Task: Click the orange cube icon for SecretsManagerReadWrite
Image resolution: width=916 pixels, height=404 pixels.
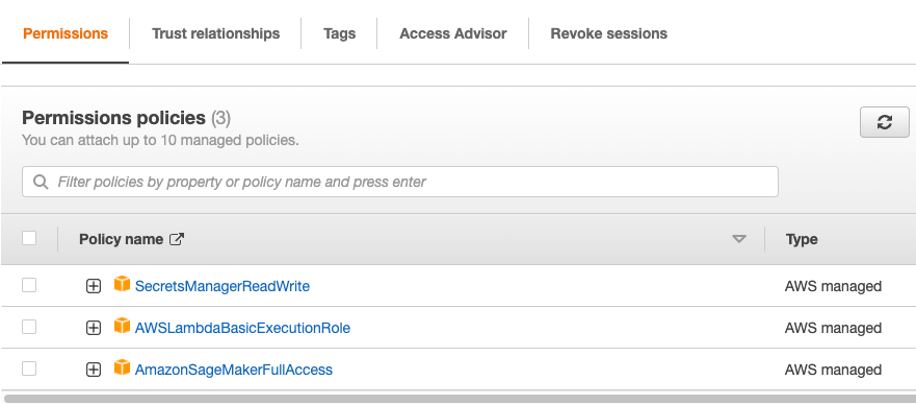Action: pos(122,284)
